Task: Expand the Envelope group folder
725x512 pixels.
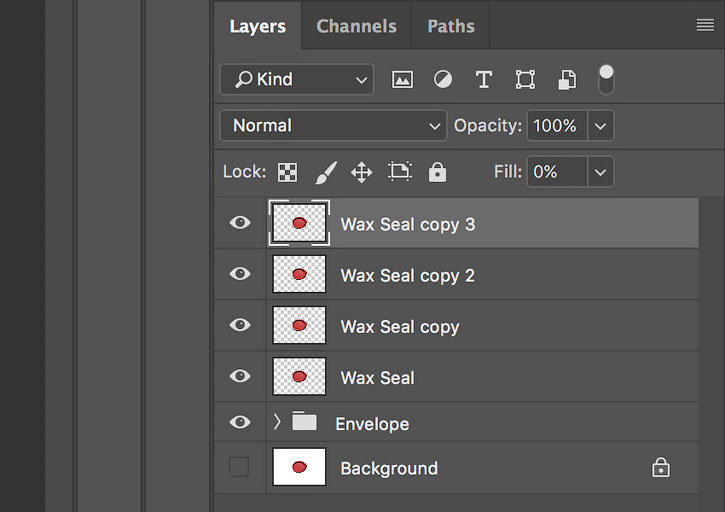Action: (x=276, y=421)
